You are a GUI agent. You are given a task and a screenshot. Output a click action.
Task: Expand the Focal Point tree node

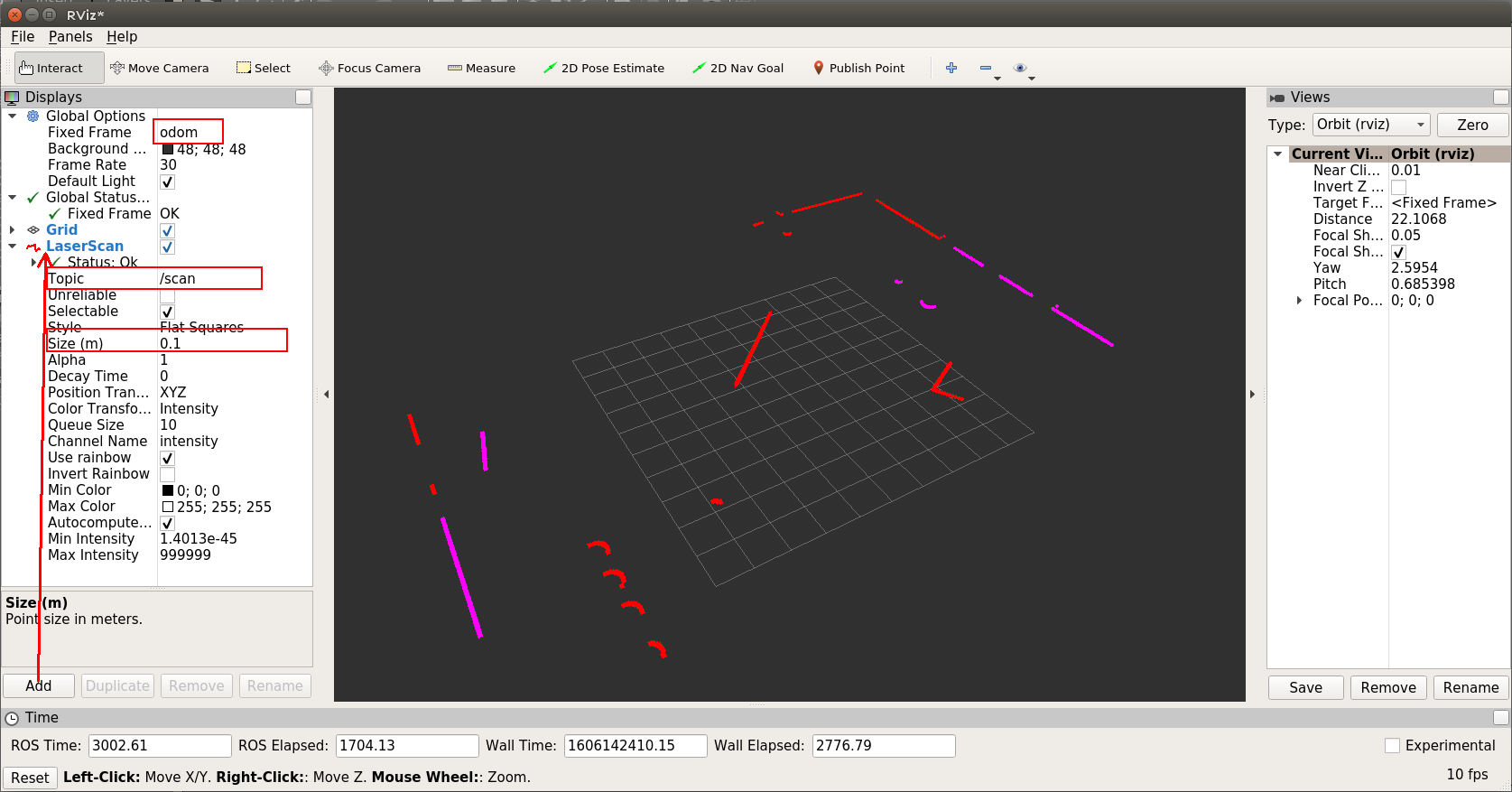[x=1300, y=300]
